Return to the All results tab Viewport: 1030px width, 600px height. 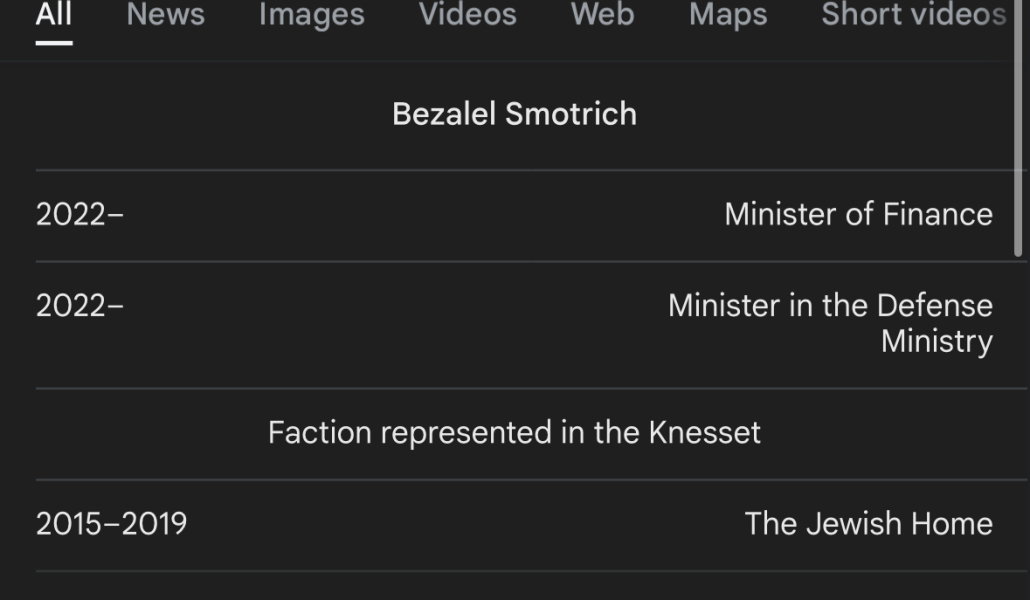55,15
